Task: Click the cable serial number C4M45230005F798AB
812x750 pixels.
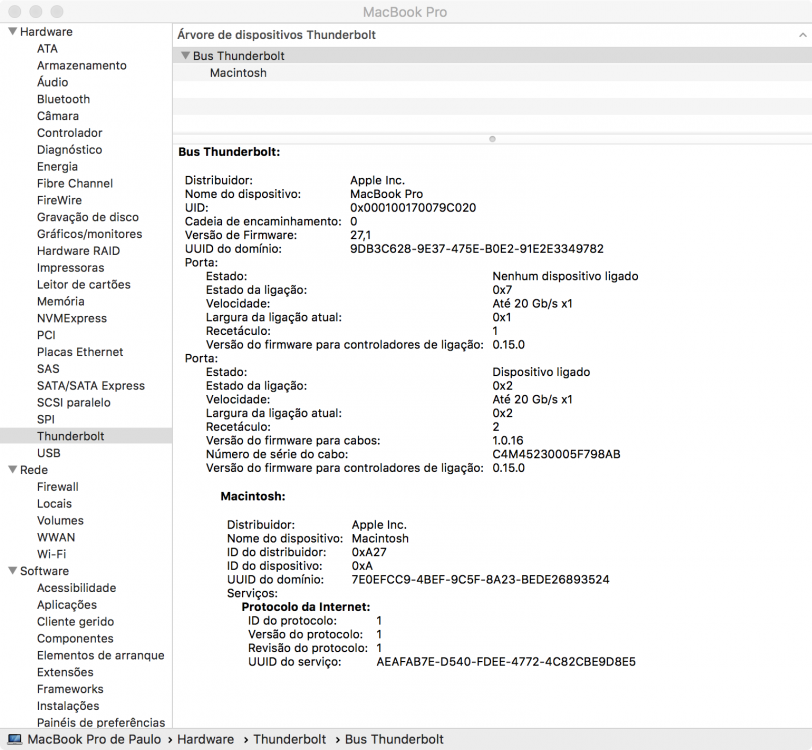Action: coord(556,454)
